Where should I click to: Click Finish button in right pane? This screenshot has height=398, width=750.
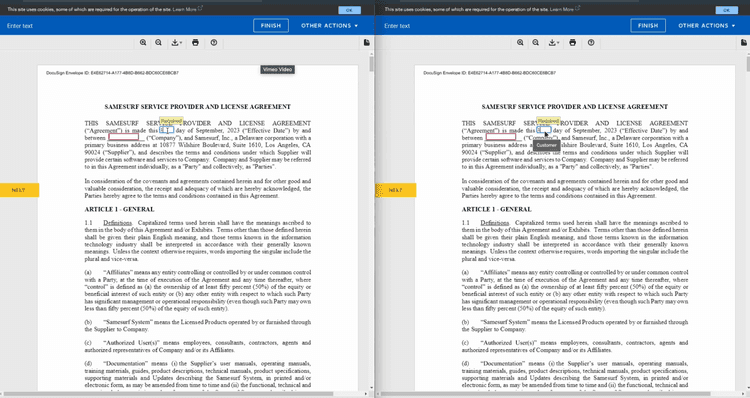648,26
